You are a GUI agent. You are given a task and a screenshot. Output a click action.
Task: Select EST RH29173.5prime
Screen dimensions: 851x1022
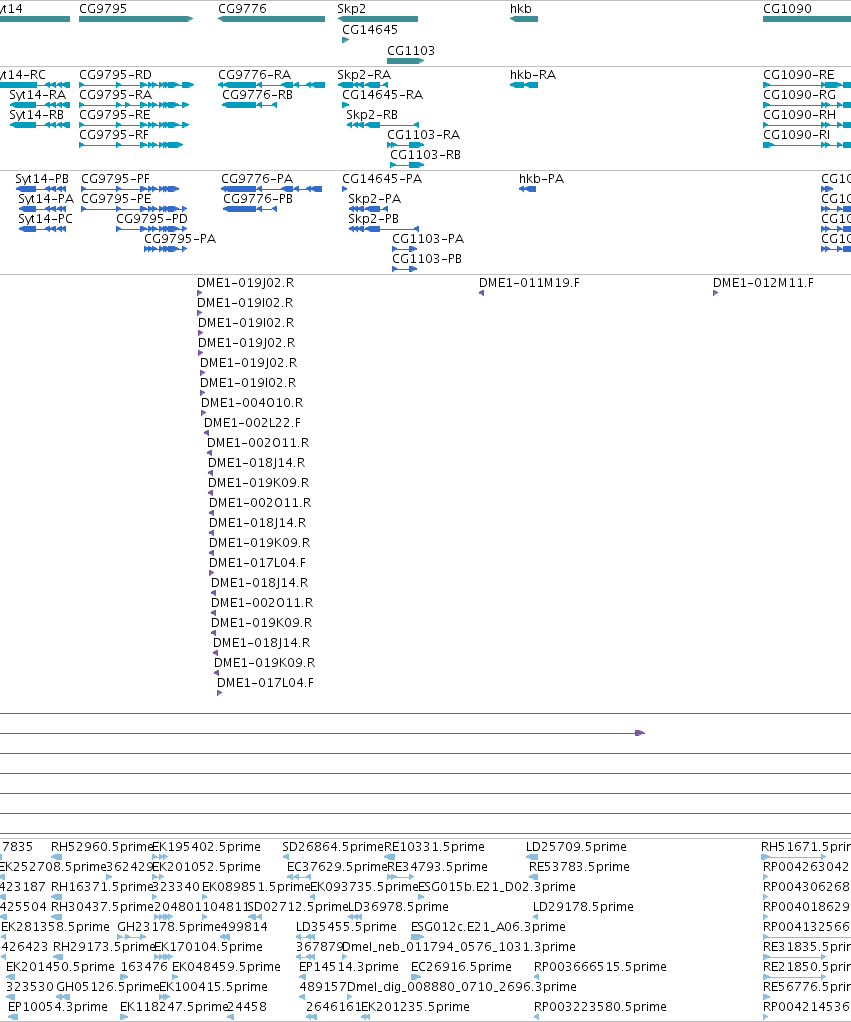pos(104,946)
